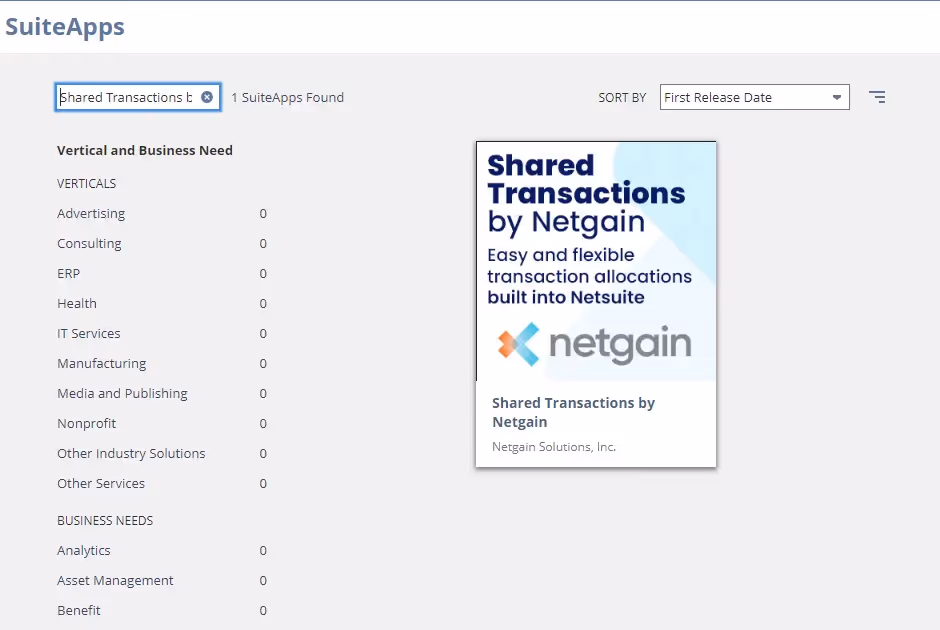Filter by the Analytics business need
The width and height of the screenshot is (940, 630).
click(84, 550)
